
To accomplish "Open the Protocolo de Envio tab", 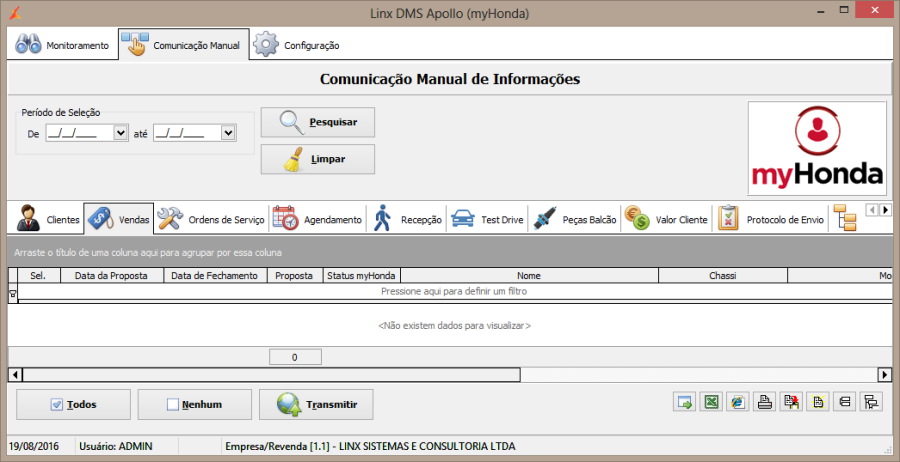I will coord(770,219).
